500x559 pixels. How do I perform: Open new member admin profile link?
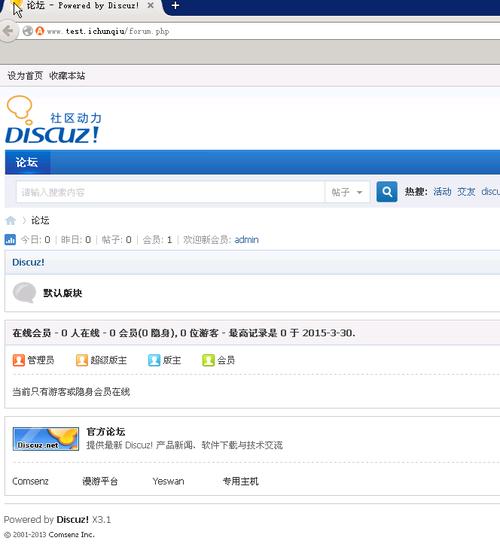pos(247,240)
